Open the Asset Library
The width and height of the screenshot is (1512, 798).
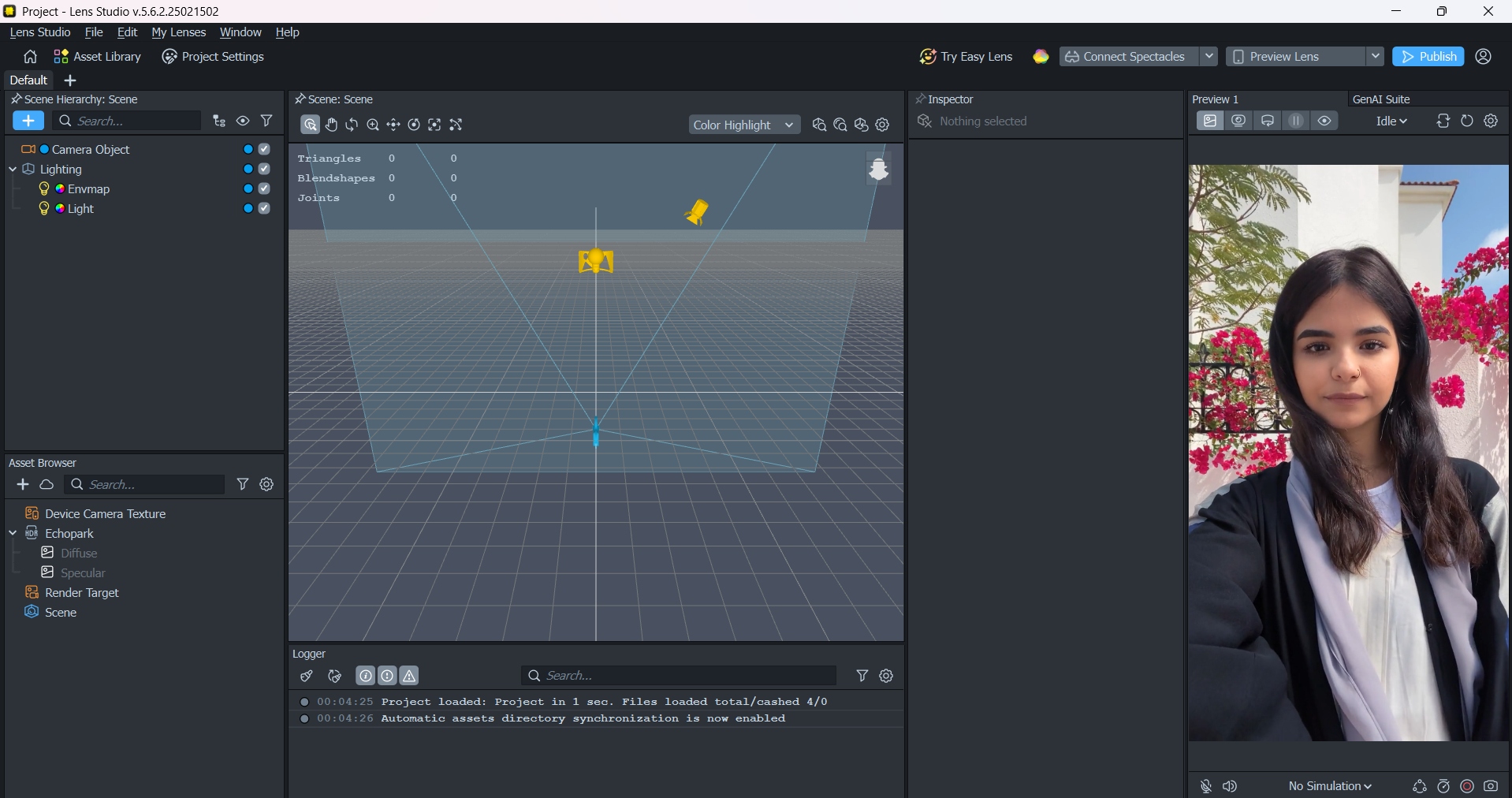point(97,57)
